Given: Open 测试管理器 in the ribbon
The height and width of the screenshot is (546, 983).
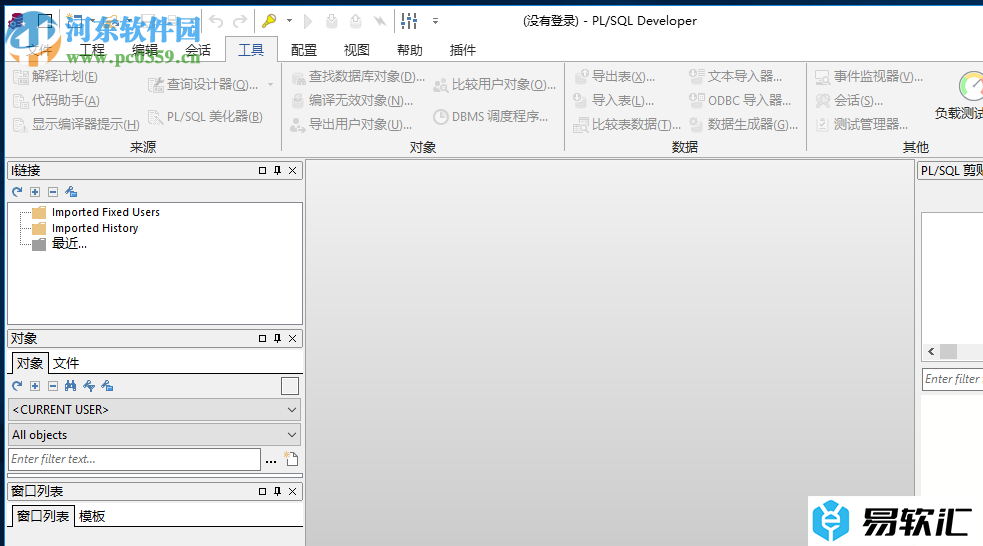Looking at the screenshot, I should point(861,124).
